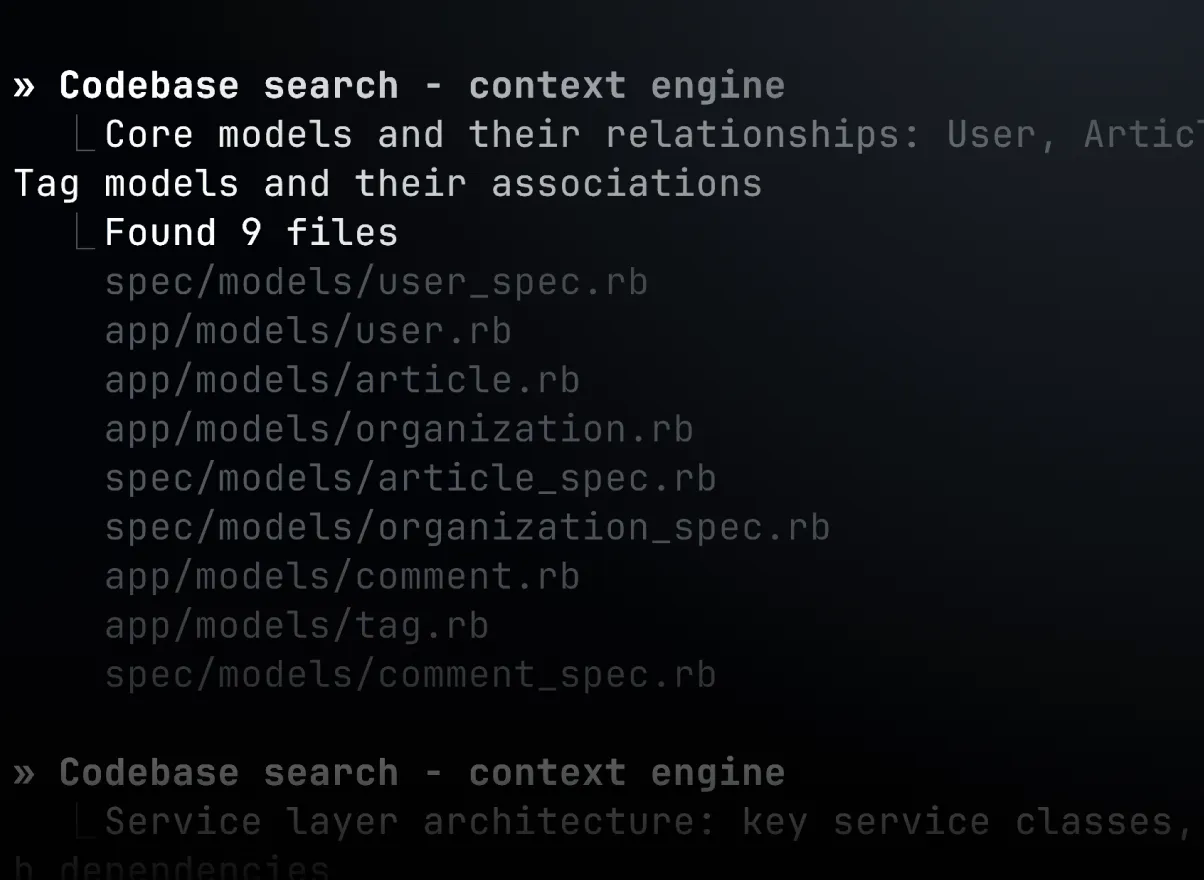Click spec/models/organization_spec.rb path
Viewport: 1204px width, 880px height.
pos(467,528)
